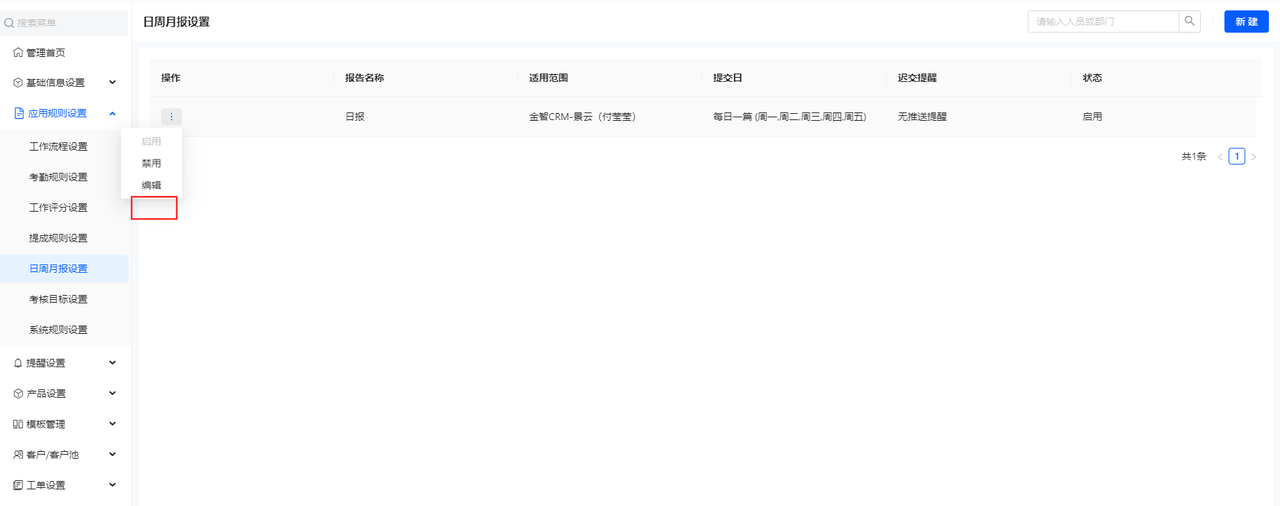Click the home icon beside 管理首页
Image resolution: width=1280 pixels, height=506 pixels.
18,52
